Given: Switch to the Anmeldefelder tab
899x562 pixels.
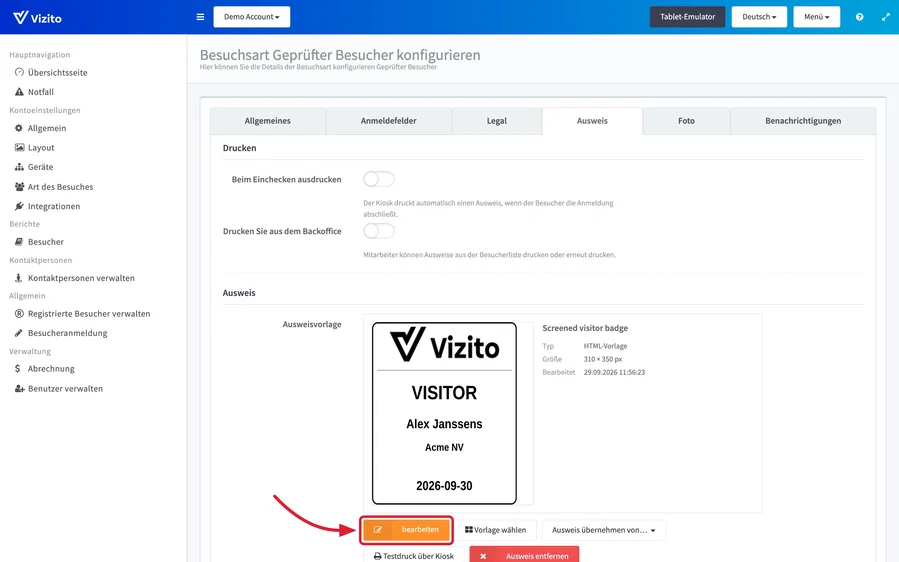Looking at the screenshot, I should click(389, 121).
